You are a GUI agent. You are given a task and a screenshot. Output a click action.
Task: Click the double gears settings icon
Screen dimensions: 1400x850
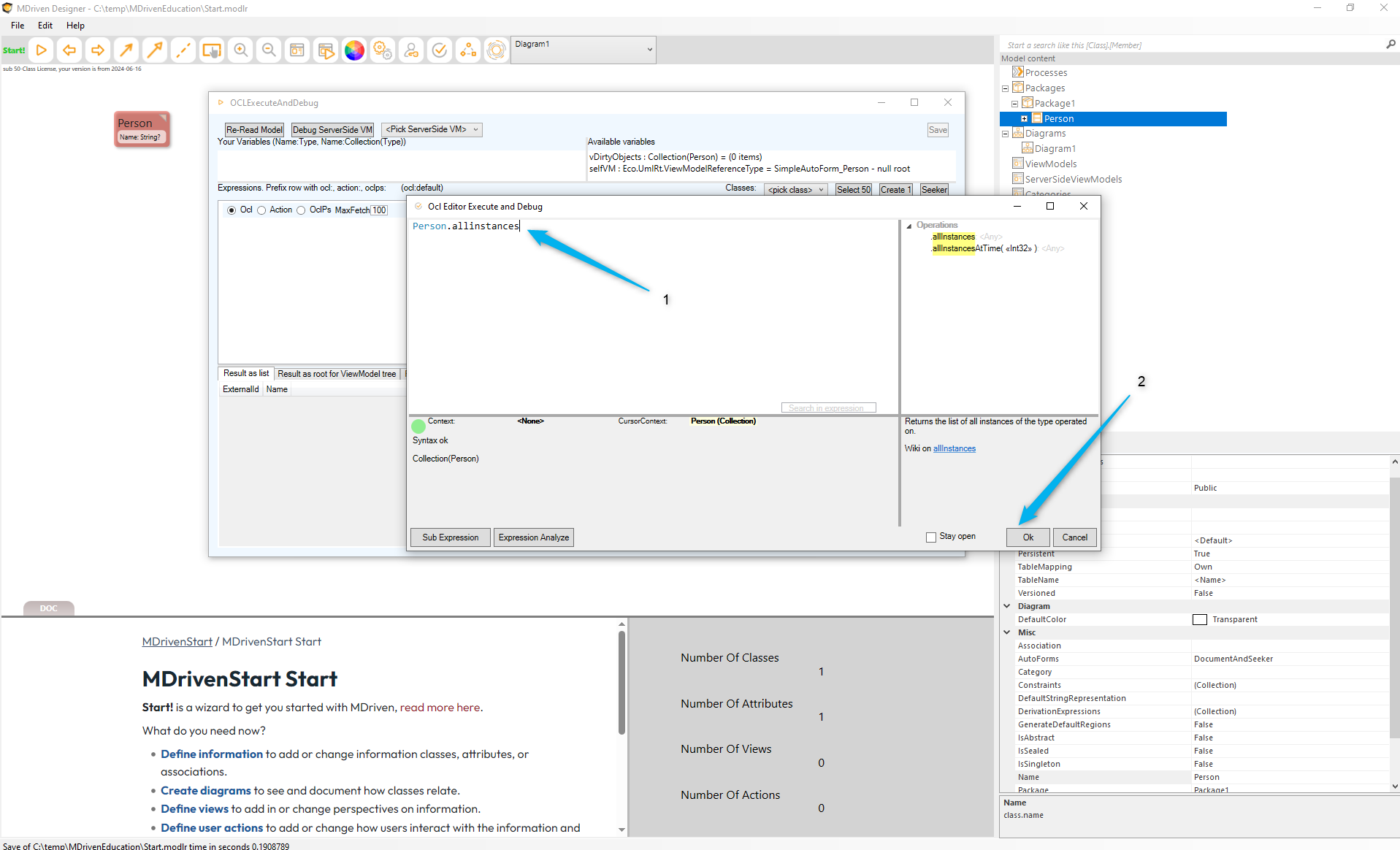(383, 50)
